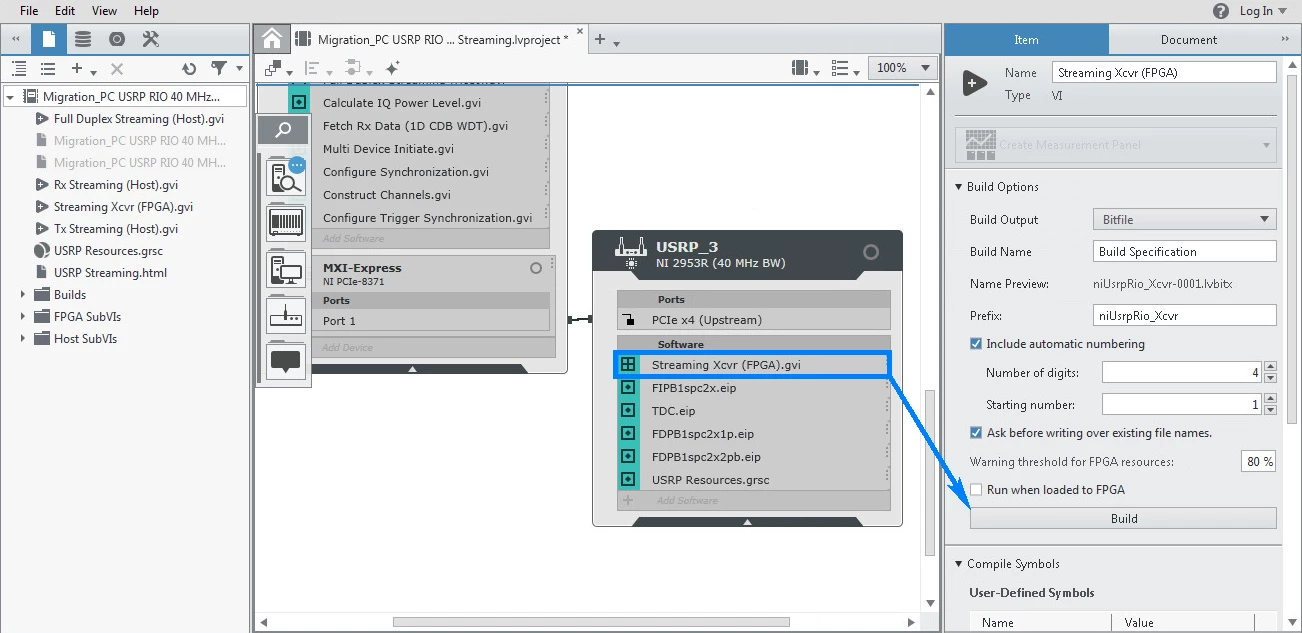Image resolution: width=1302 pixels, height=633 pixels.
Task: Disable Ask before writing over existing files
Action: 976,433
